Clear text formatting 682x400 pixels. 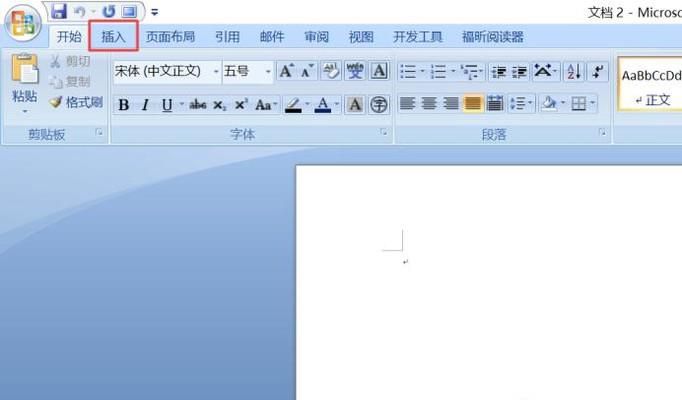[x=331, y=71]
